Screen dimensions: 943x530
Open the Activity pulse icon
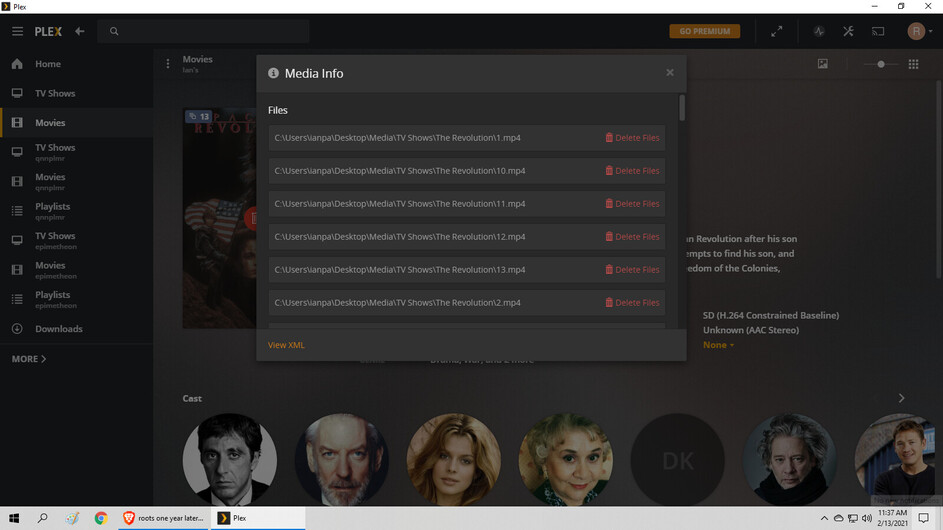coord(819,31)
